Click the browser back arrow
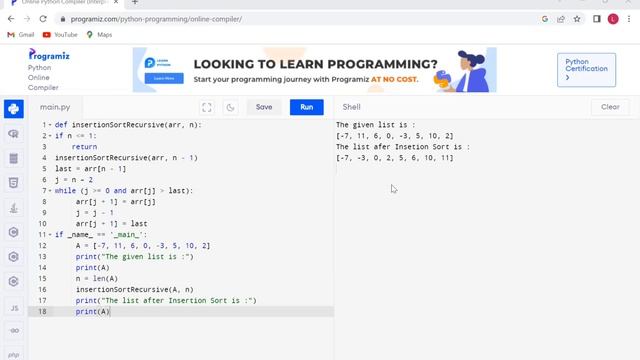Image resolution: width=640 pixels, height=360 pixels. pos(11,19)
